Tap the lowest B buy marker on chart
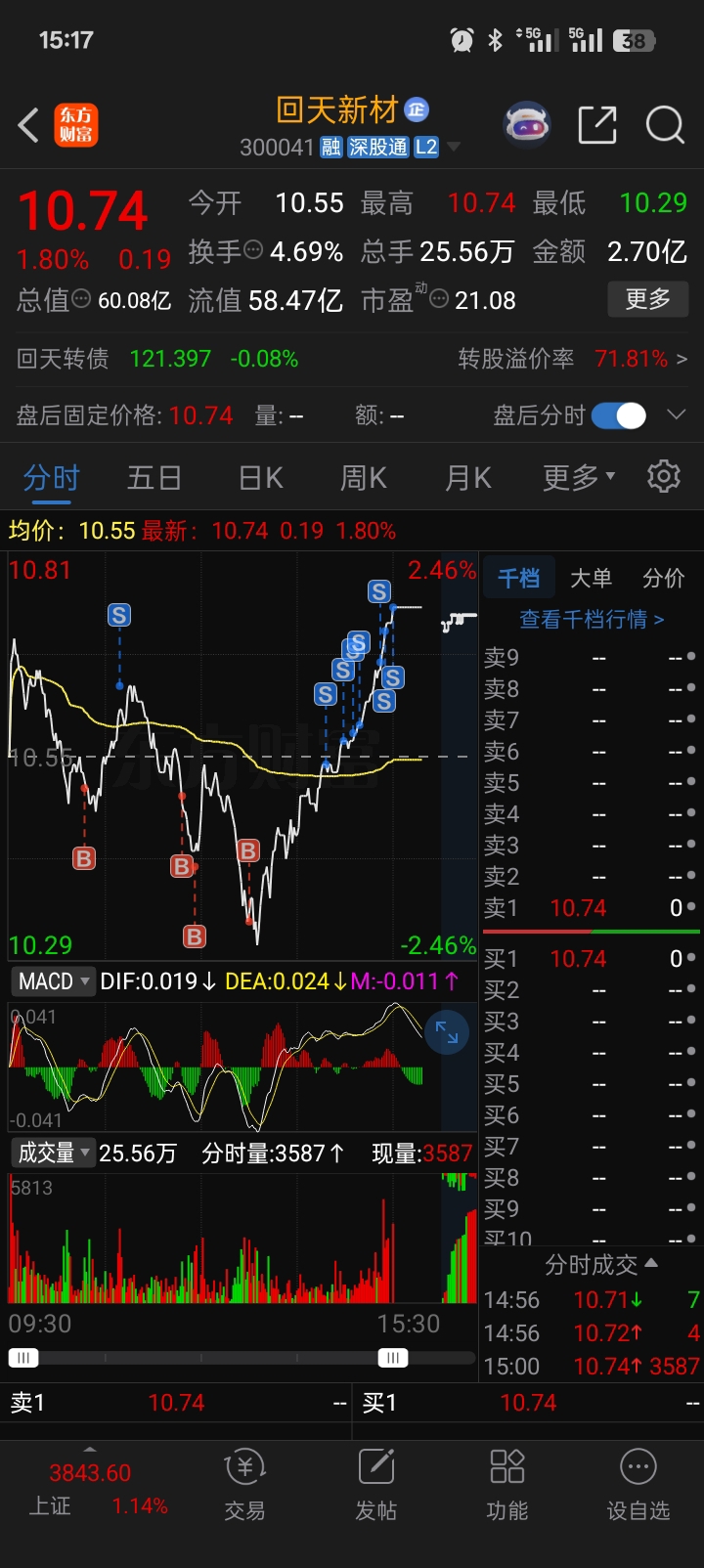The image size is (704, 1568). [x=195, y=936]
